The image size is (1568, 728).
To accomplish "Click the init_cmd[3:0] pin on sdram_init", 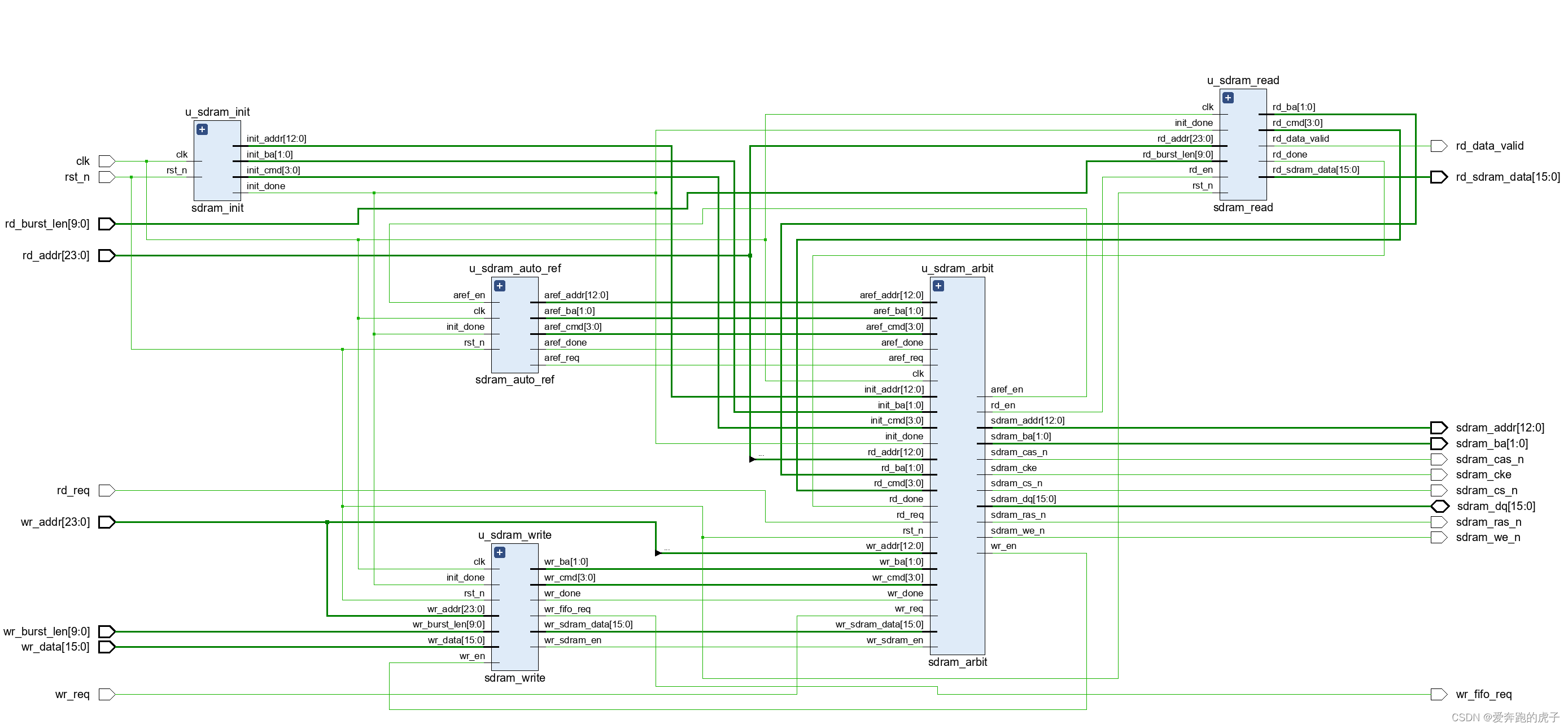I will coord(273,171).
